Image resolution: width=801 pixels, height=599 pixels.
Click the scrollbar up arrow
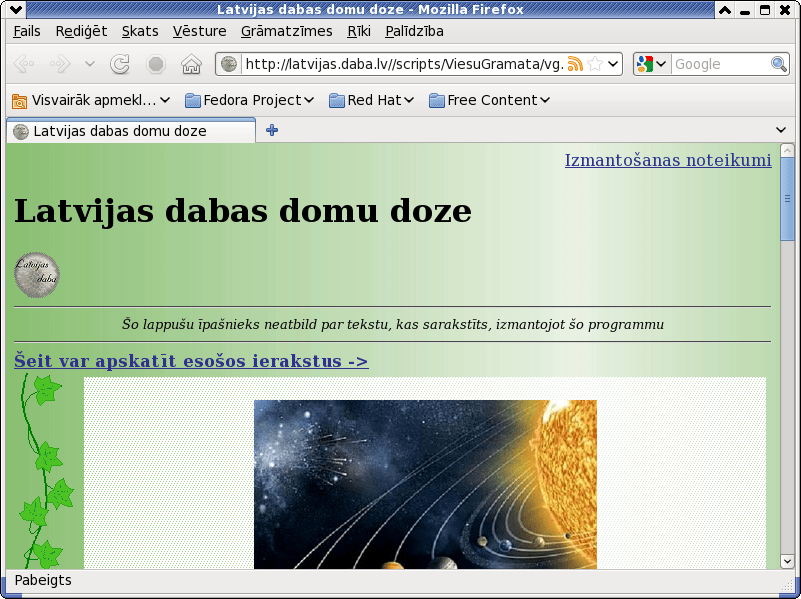click(787, 150)
